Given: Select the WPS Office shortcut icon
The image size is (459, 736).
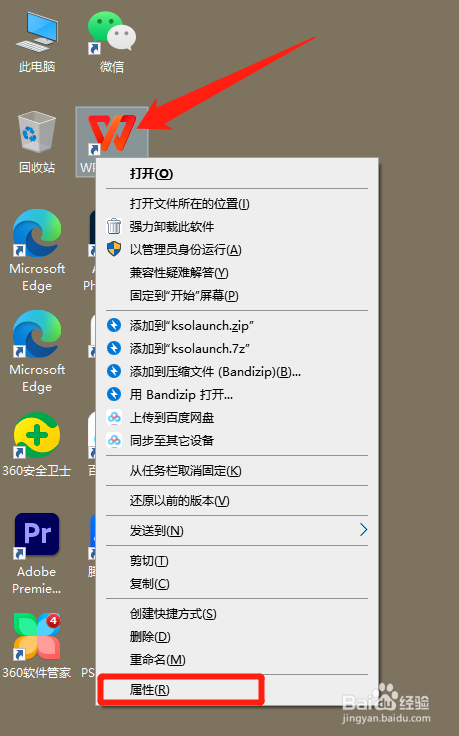Looking at the screenshot, I should (x=112, y=141).
